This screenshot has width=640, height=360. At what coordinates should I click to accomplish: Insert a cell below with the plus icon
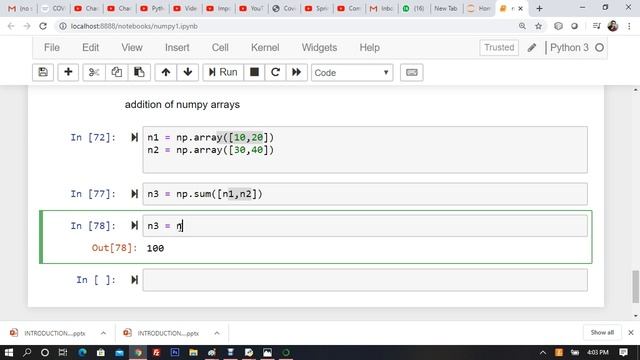tap(68, 72)
